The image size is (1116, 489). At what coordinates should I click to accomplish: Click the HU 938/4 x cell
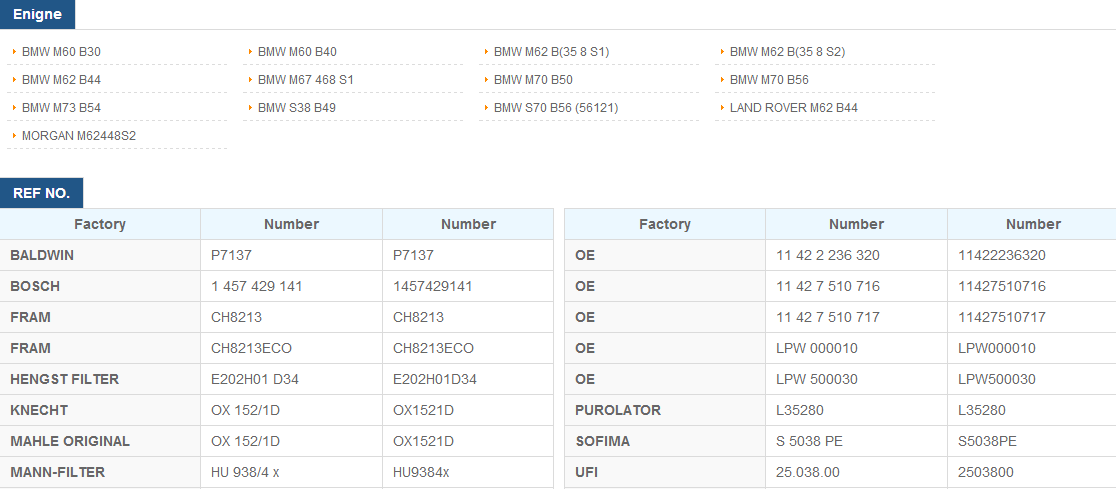click(291, 472)
